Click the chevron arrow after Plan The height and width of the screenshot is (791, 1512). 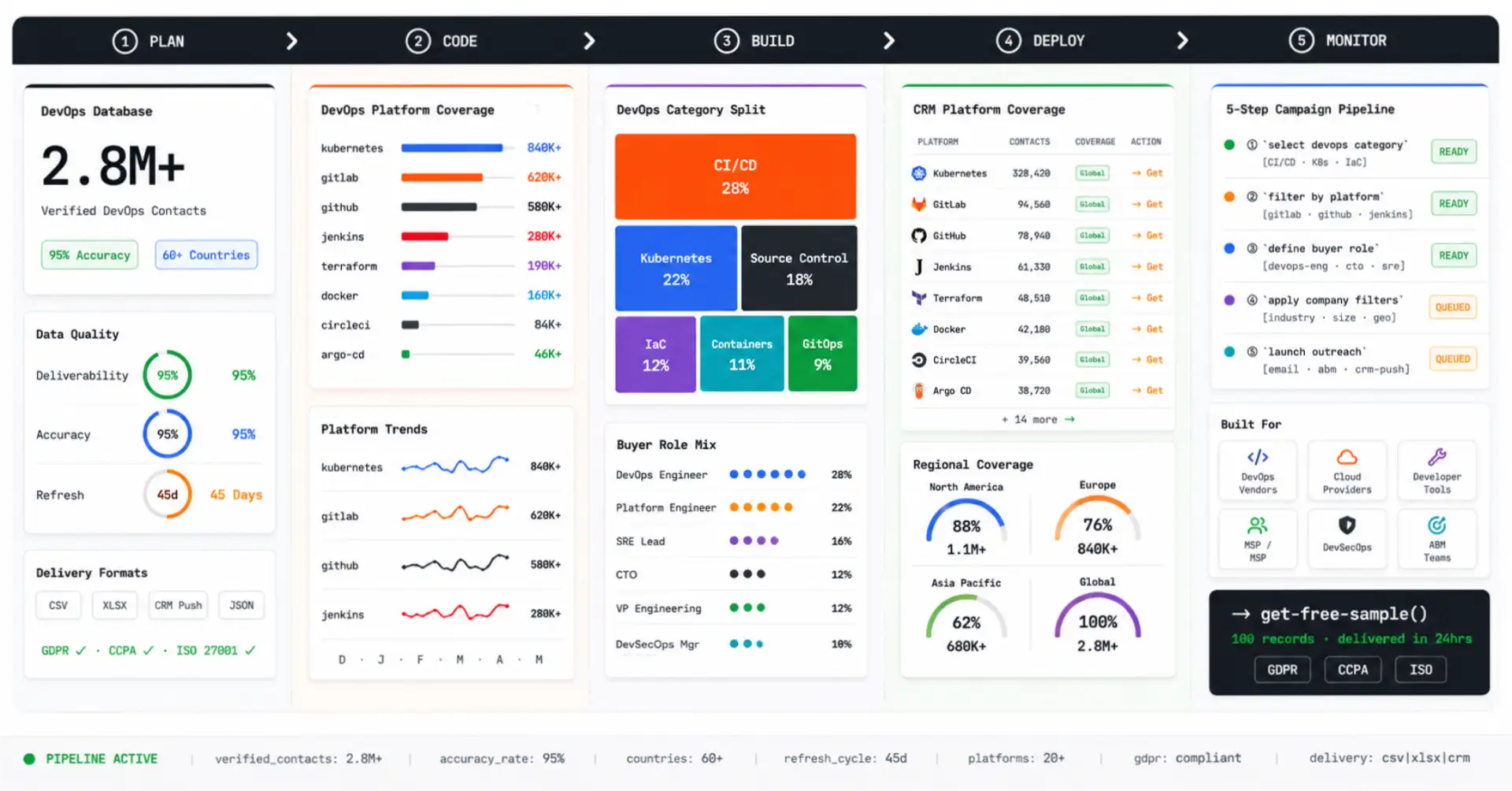(x=292, y=41)
